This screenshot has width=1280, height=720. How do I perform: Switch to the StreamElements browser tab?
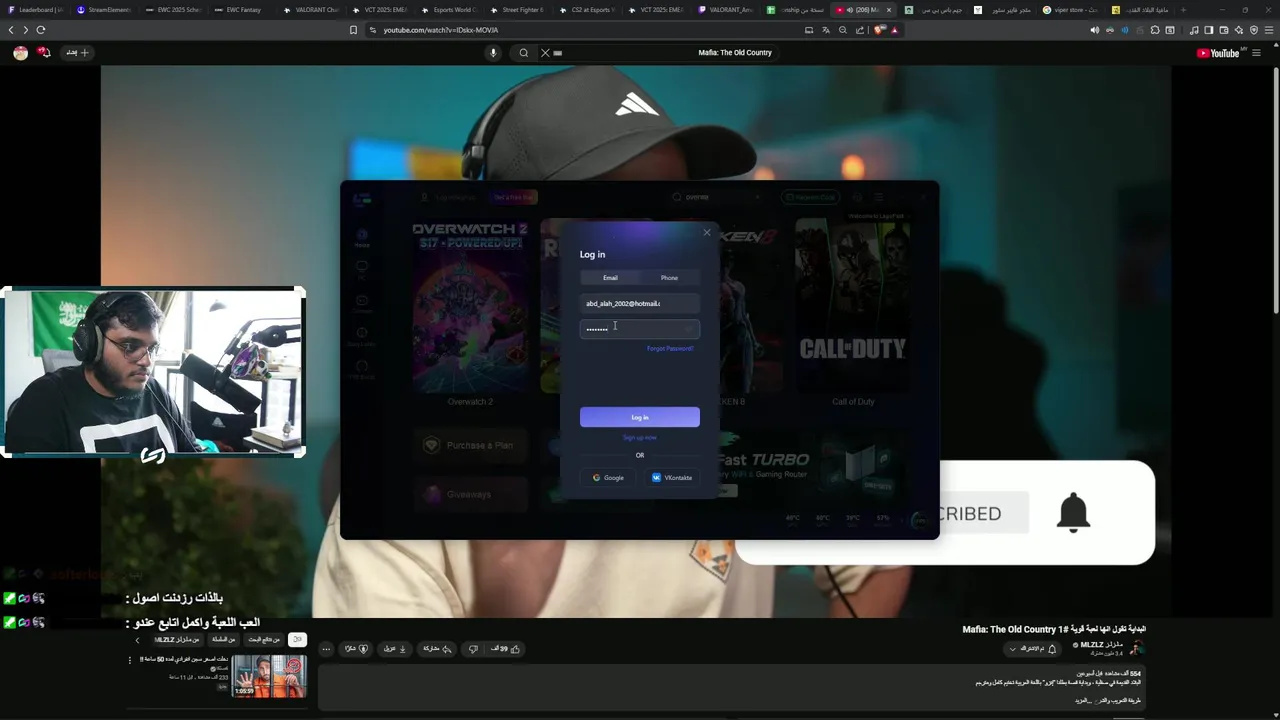104,10
